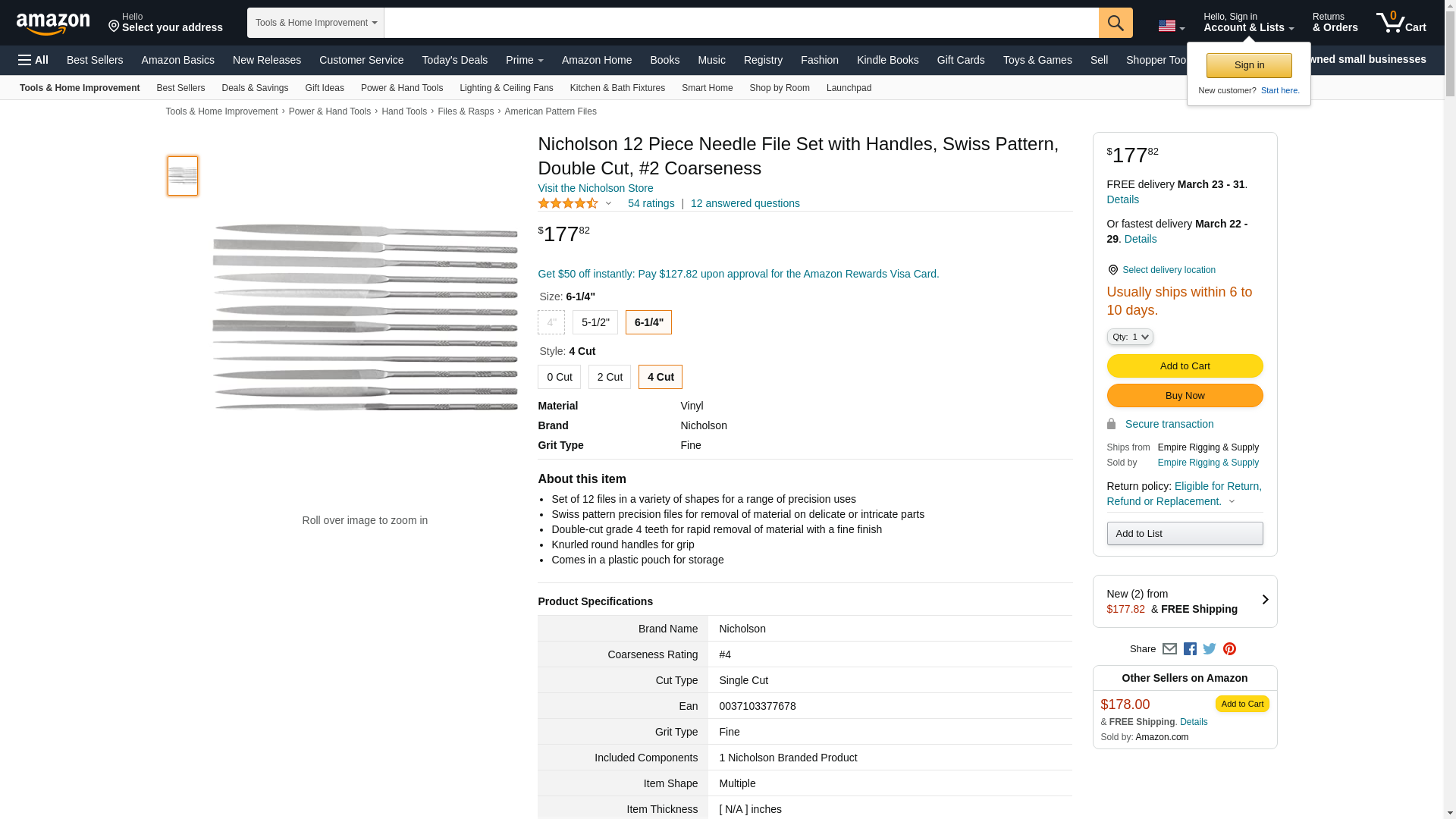Go to the Amazon logo homepage
Image resolution: width=1456 pixels, height=819 pixels.
point(53,24)
